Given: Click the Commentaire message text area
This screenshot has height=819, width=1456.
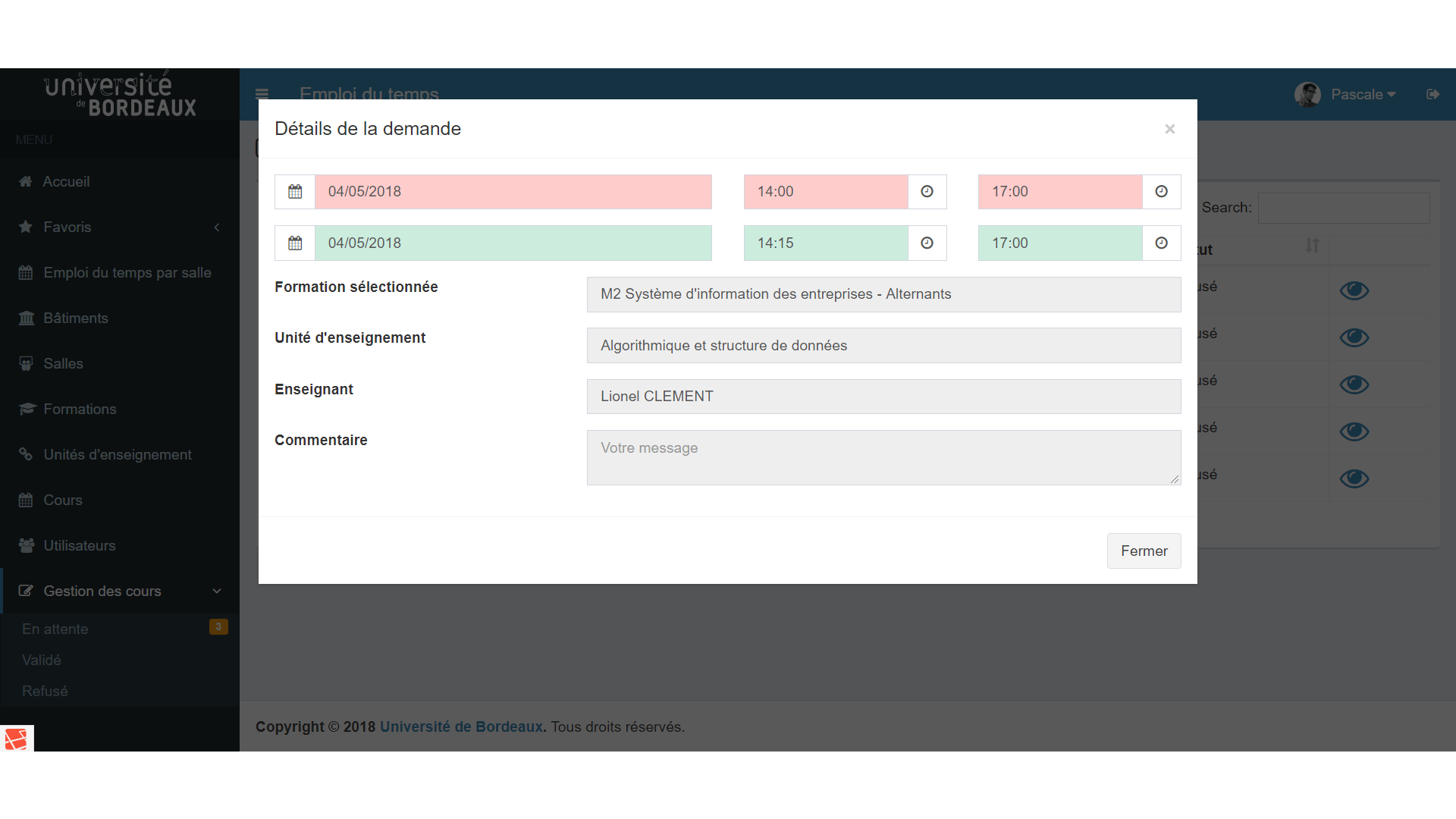Looking at the screenshot, I should [883, 458].
